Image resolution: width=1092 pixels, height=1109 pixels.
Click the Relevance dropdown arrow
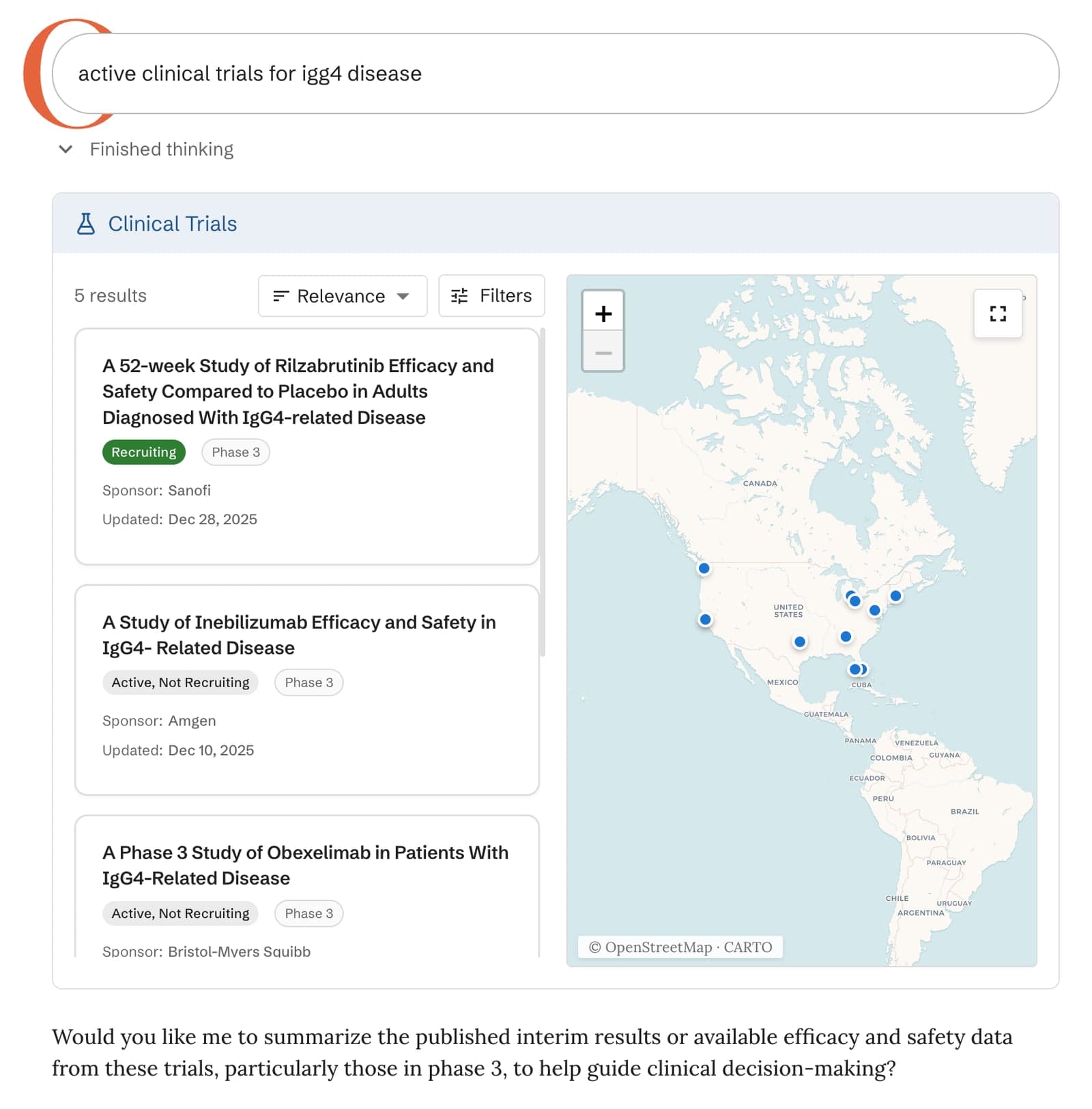click(403, 296)
